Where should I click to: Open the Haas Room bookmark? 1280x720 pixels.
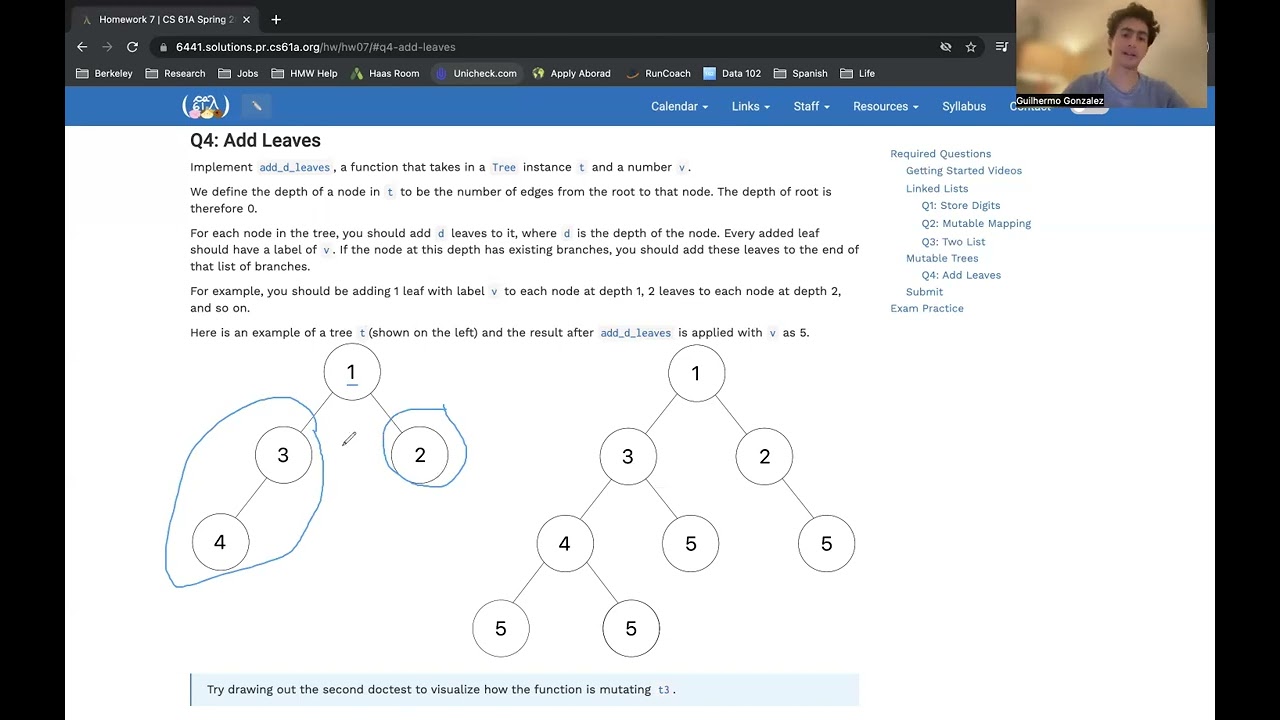[x=385, y=73]
